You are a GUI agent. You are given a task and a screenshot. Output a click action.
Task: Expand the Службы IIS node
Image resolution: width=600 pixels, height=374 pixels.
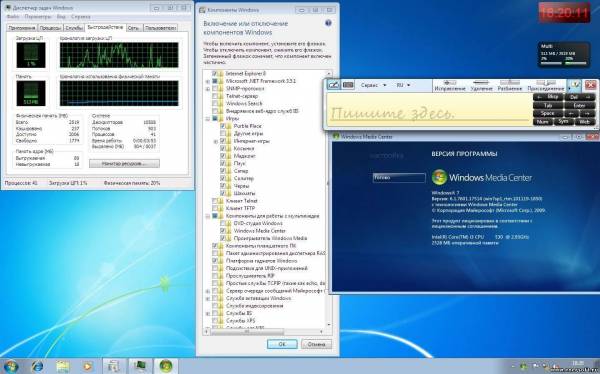(207, 313)
